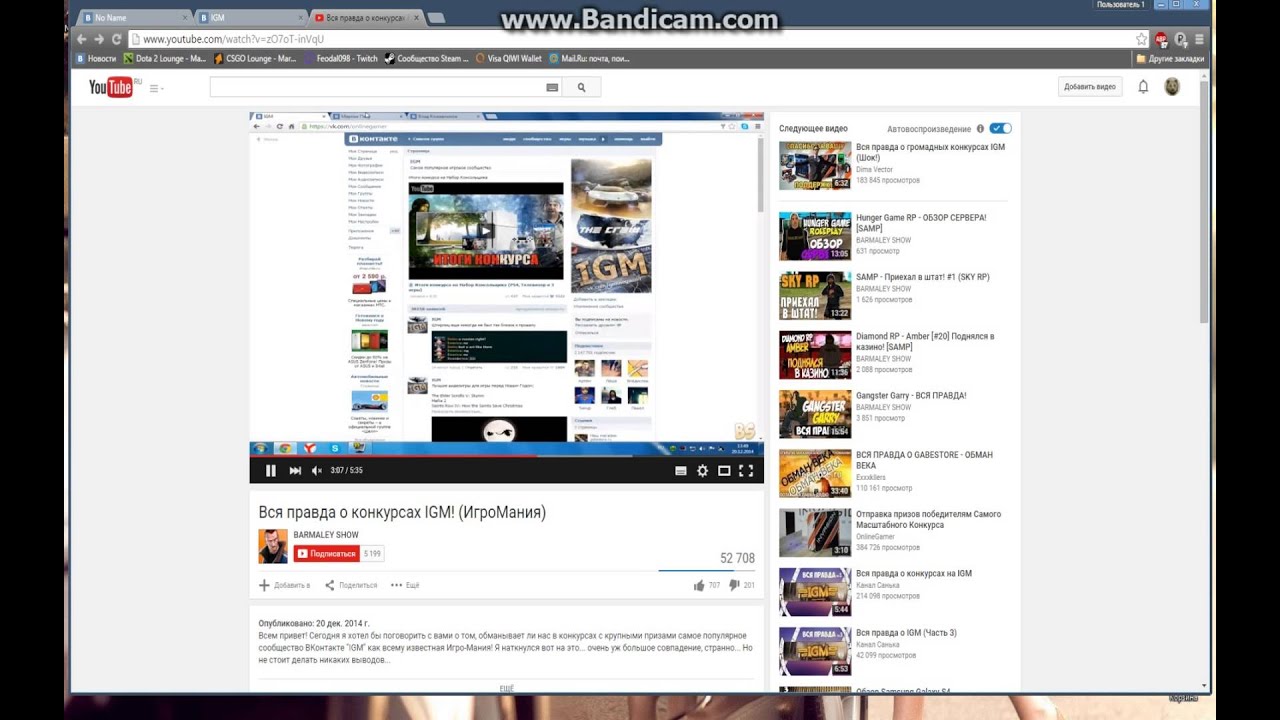Screen dimensions: 1280x720
Task: Seek on the video progress bar
Action: (x=506, y=458)
